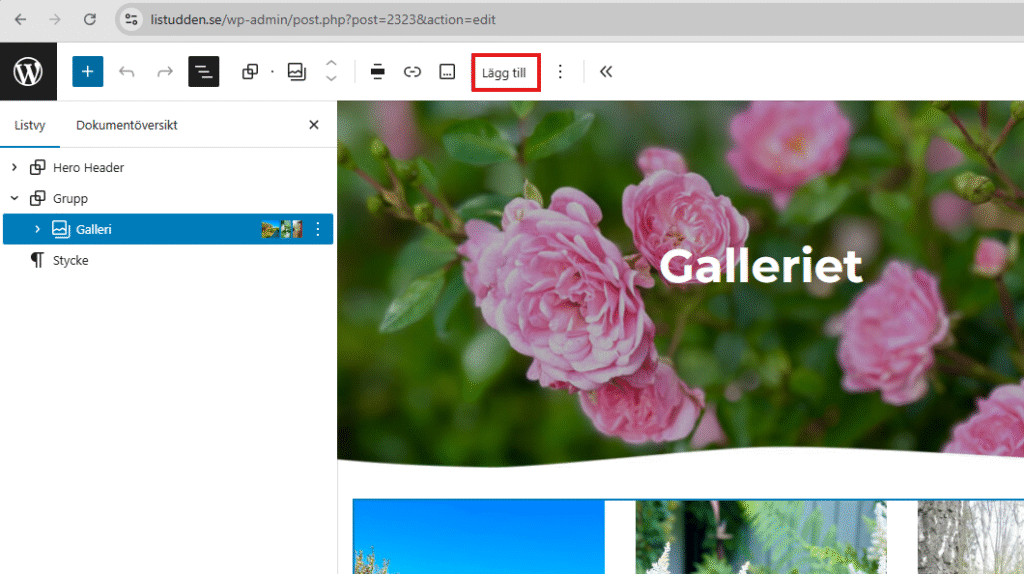Click the Gallery block type icon
1024x574 pixels.
coord(296,72)
